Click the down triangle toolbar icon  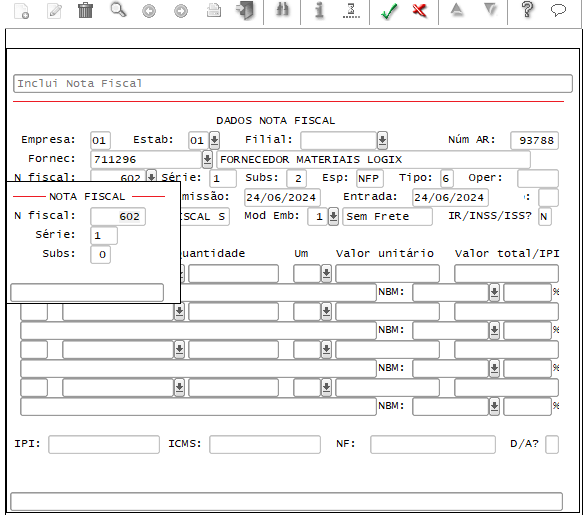[x=490, y=10]
